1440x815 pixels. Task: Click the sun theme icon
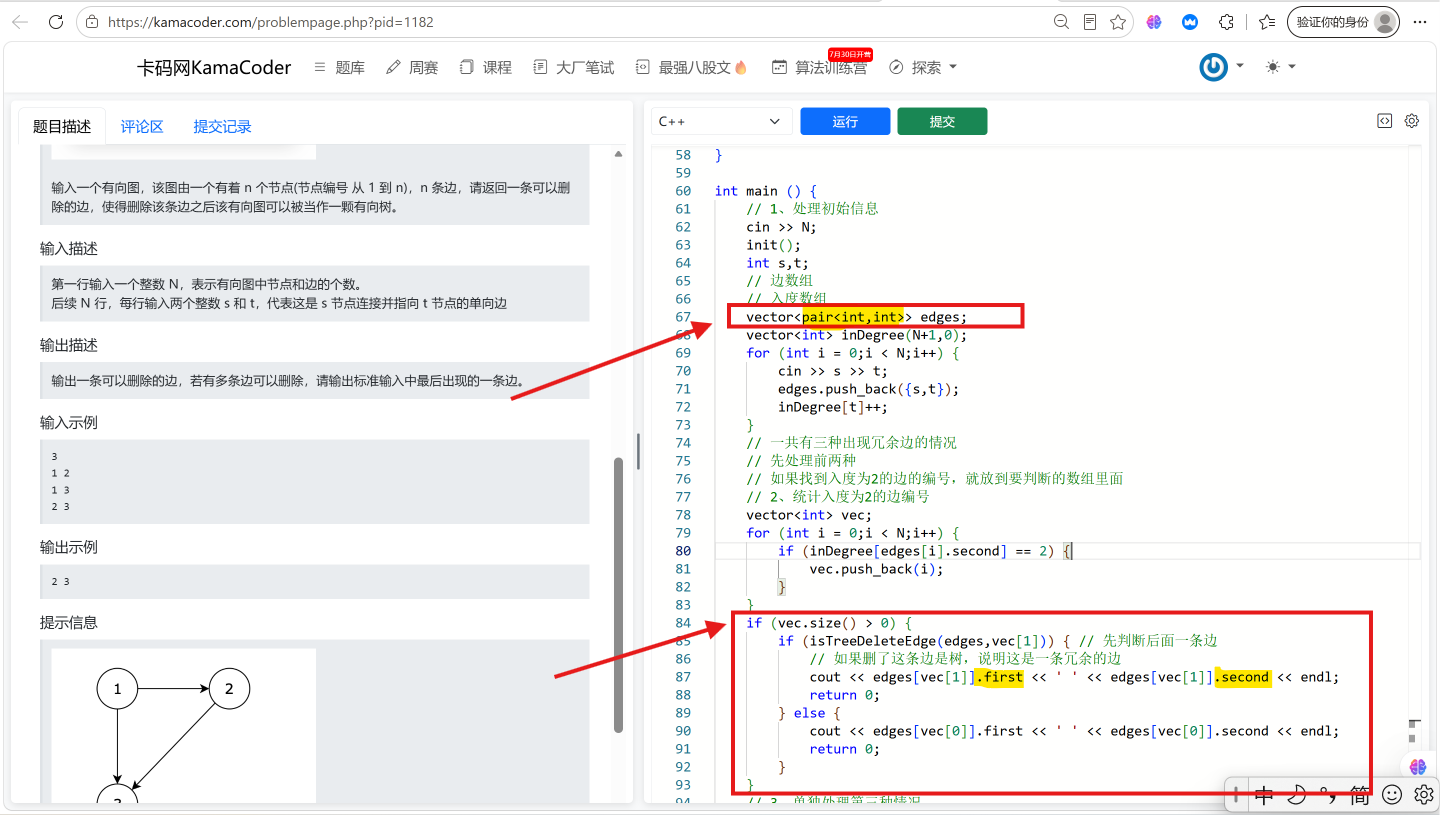(1272, 67)
